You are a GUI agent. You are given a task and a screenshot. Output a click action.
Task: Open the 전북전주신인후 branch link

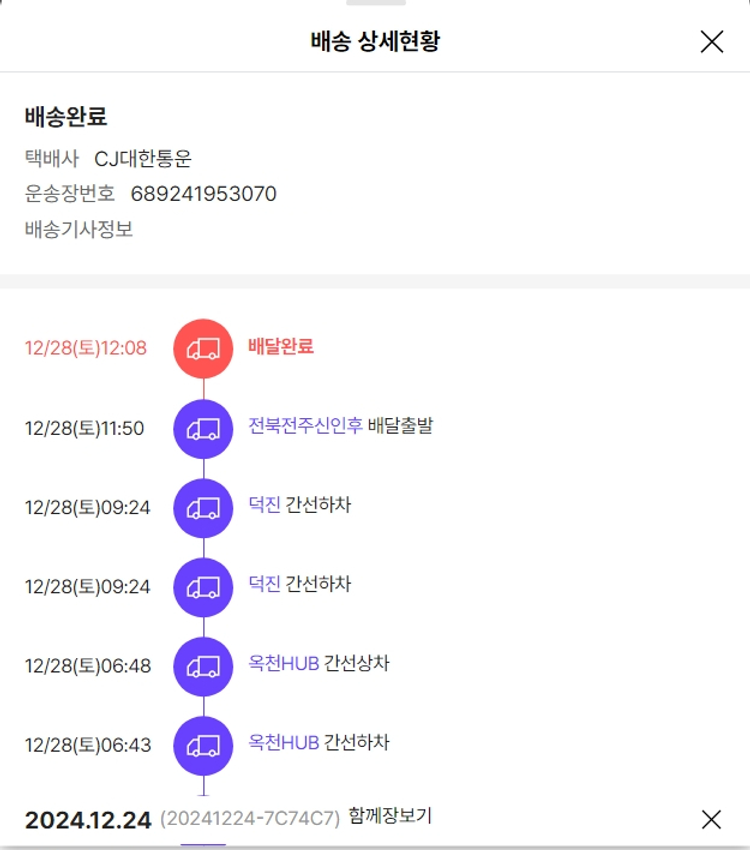tap(305, 426)
